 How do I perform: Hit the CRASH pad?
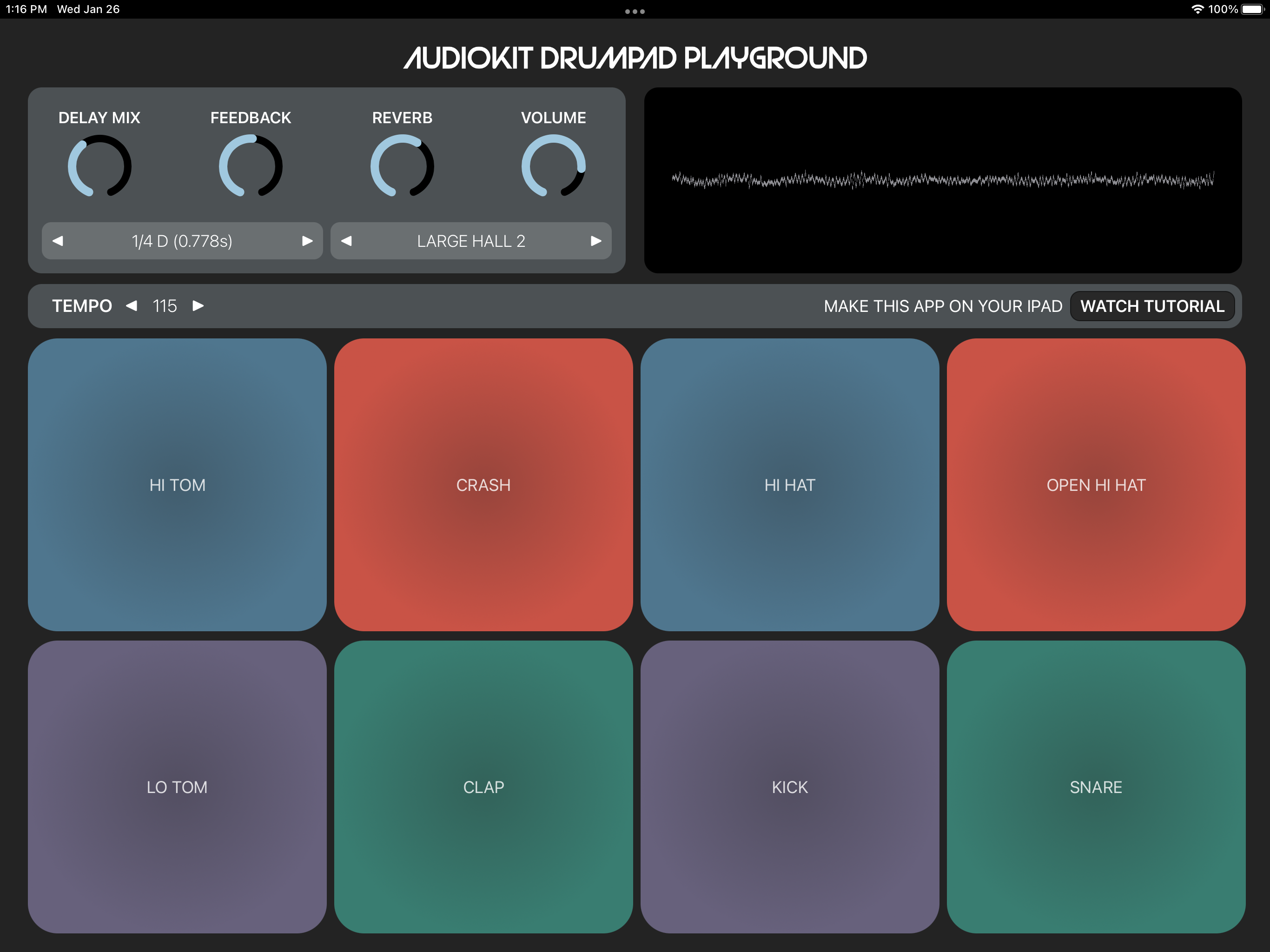tap(483, 485)
